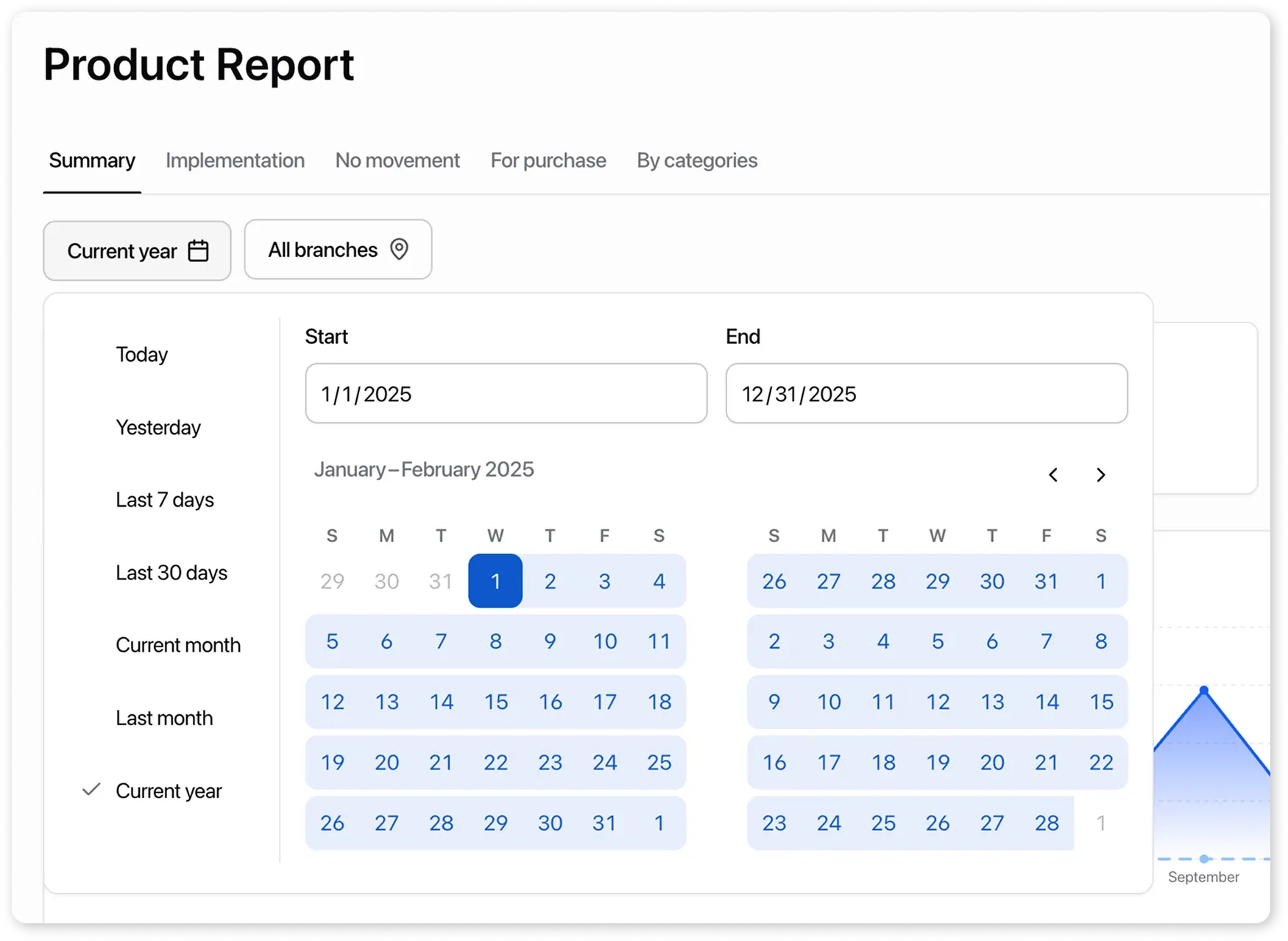Select the For purchase tab
The image size is (1288, 941).
tap(548, 161)
